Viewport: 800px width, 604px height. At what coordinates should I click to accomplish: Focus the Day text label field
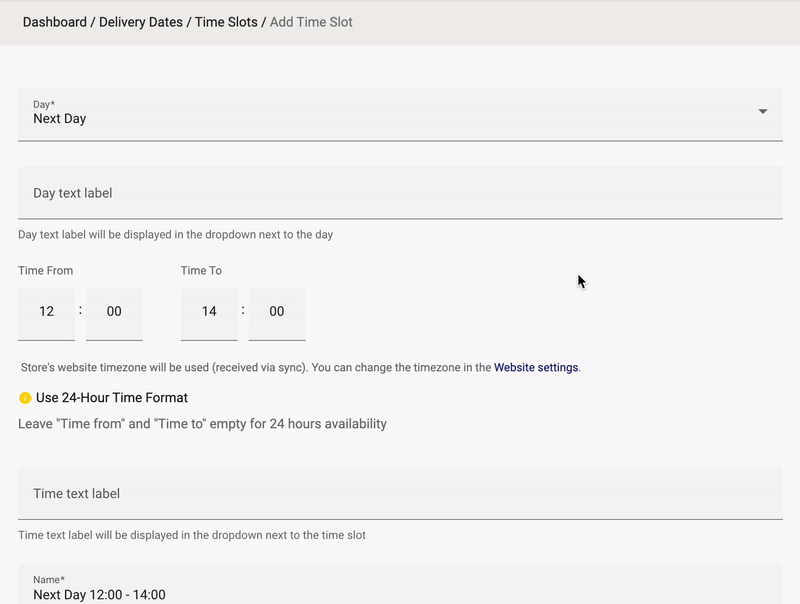pyautogui.click(x=400, y=193)
